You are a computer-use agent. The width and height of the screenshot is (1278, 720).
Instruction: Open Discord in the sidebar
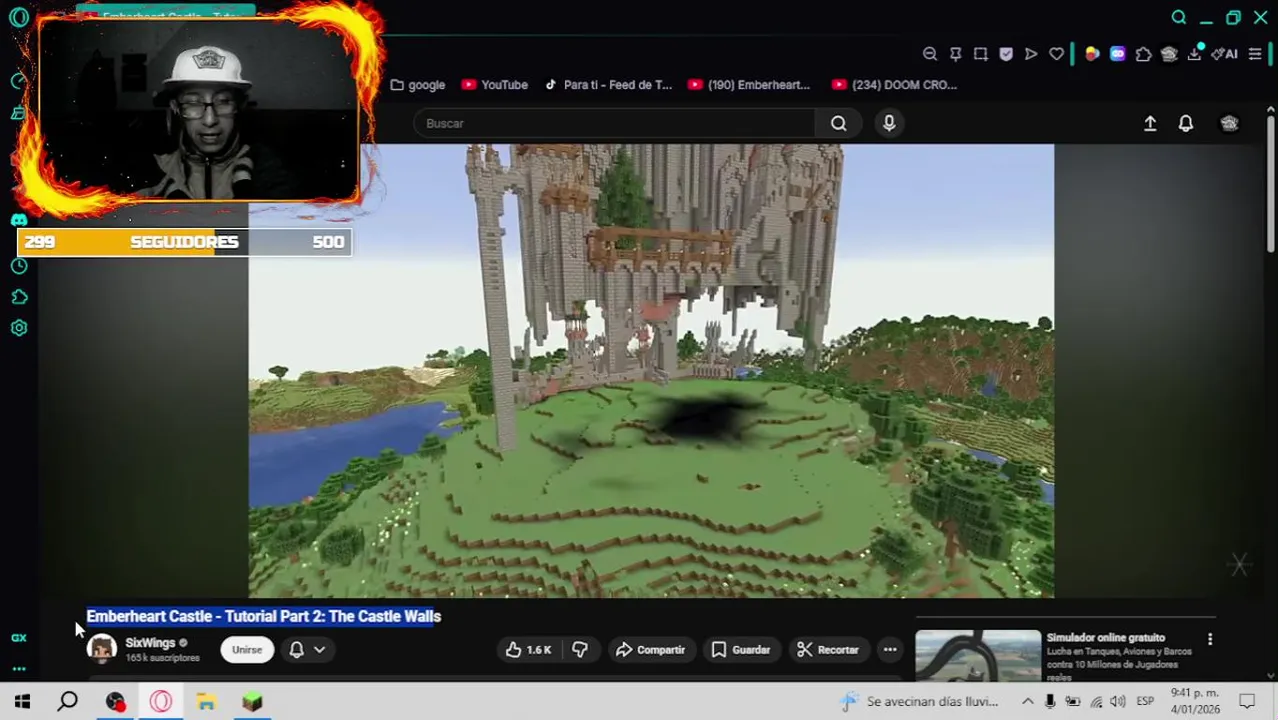click(19, 220)
